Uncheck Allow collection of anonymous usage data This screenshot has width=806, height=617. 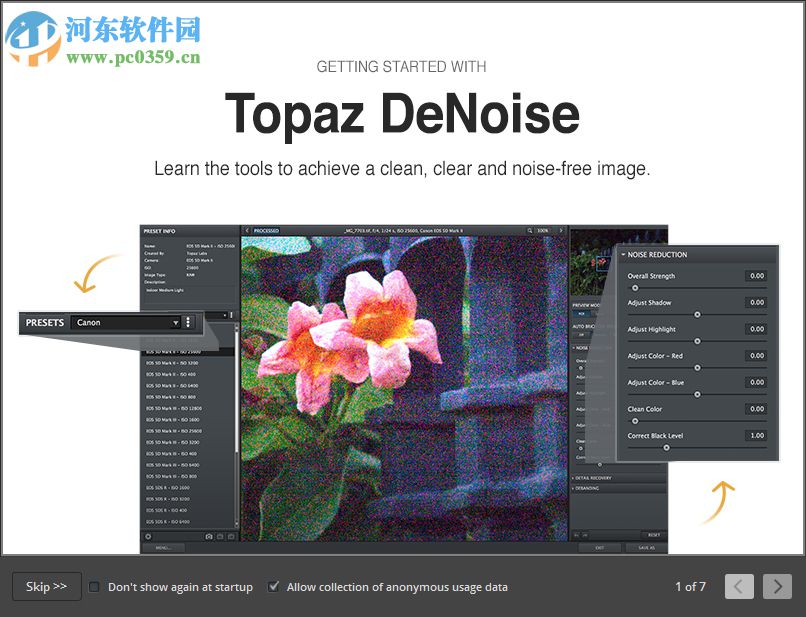pyautogui.click(x=274, y=587)
